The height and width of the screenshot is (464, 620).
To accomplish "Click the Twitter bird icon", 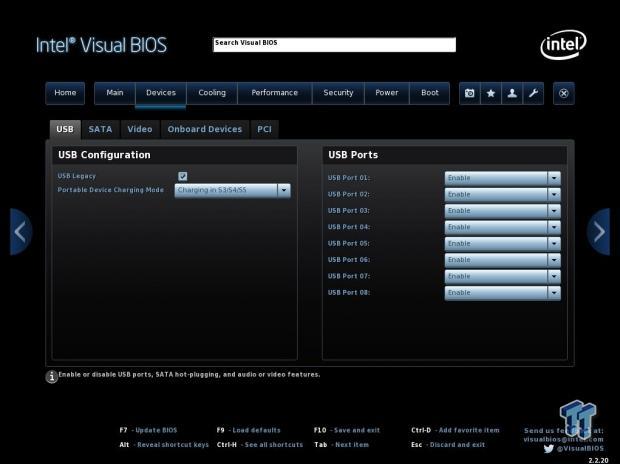I will pyautogui.click(x=548, y=449).
